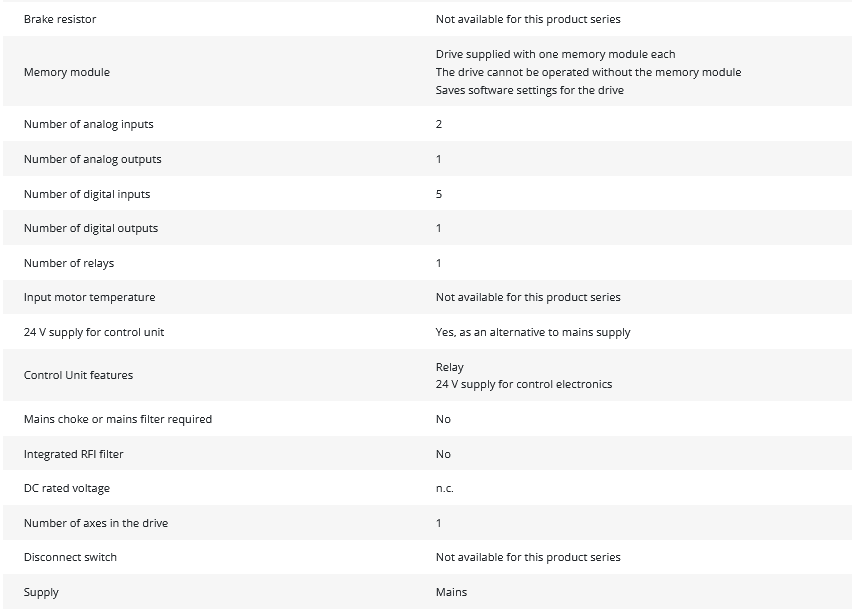This screenshot has width=857, height=614.
Task: Click the "Number of digital inputs" label
Action: click(x=87, y=194)
